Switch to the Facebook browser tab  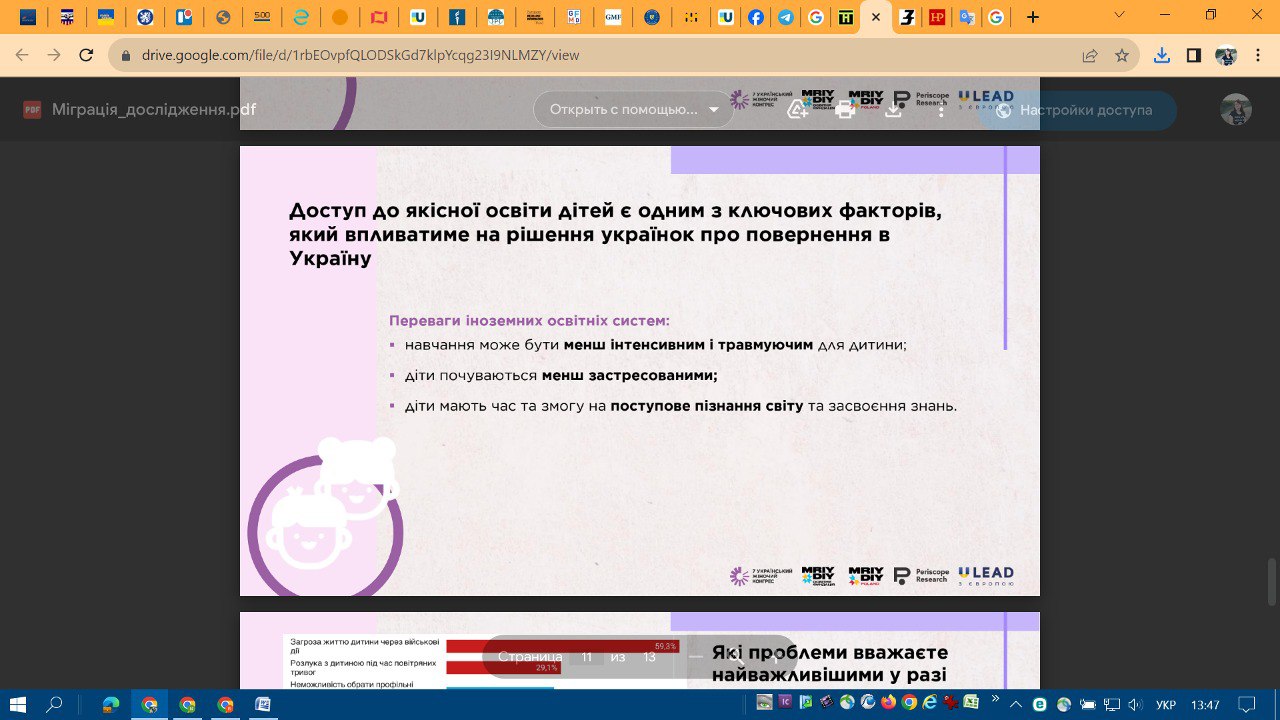pyautogui.click(x=756, y=17)
